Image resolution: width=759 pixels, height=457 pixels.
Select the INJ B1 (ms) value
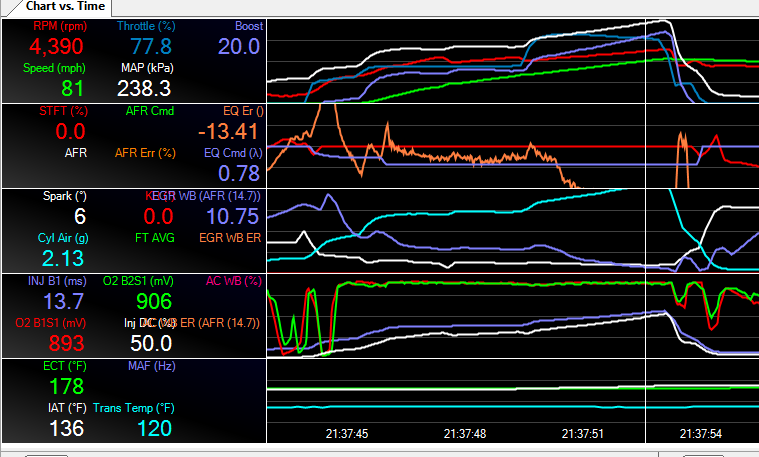tap(64, 302)
